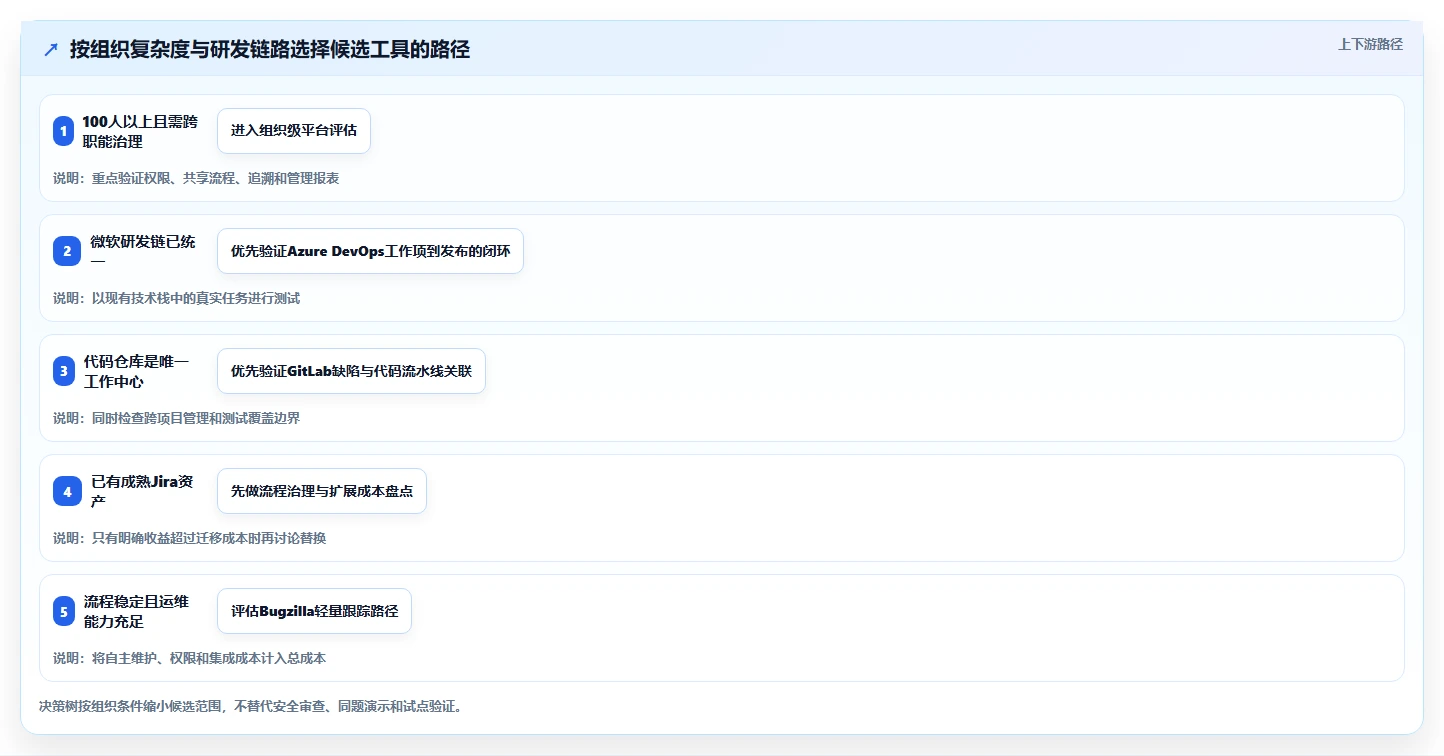Select 优先验证GitLab缺陷与代码流水线关联 button
This screenshot has width=1444, height=756.
pos(351,371)
